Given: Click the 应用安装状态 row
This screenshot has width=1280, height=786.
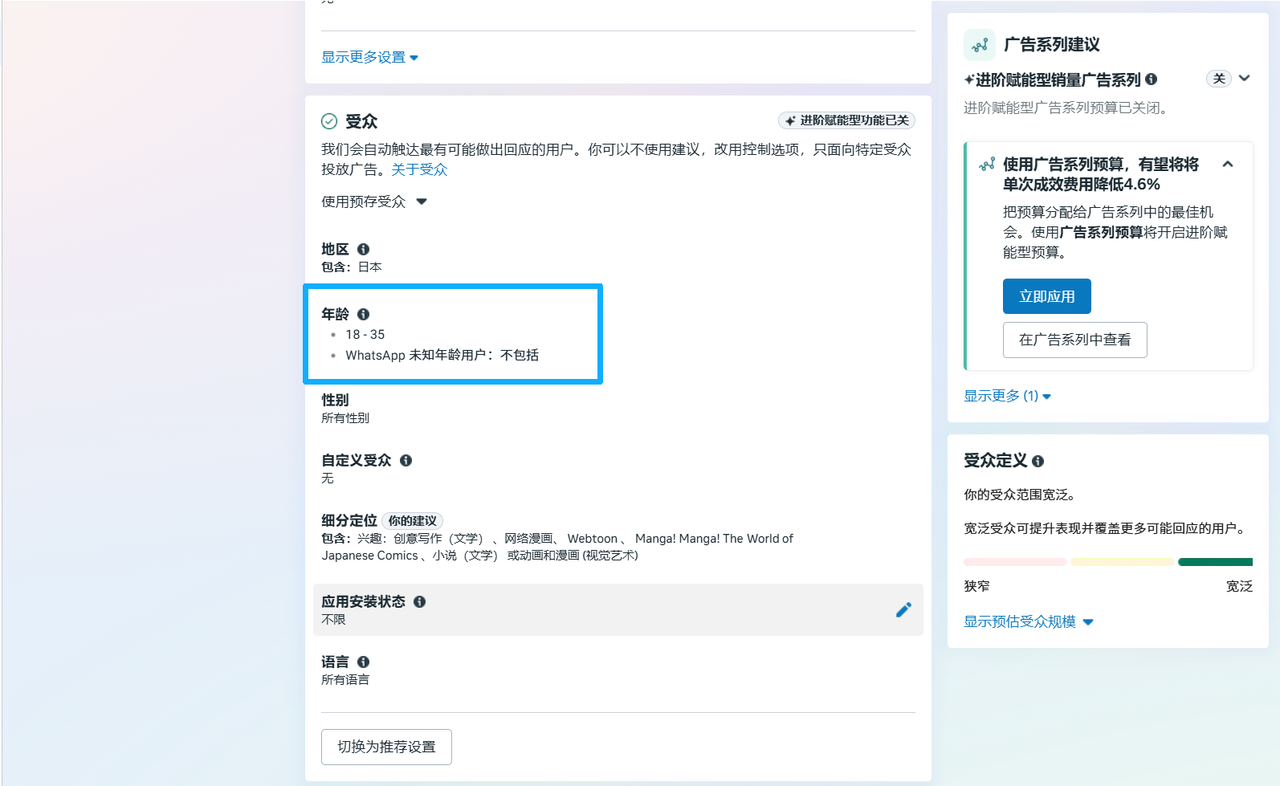Looking at the screenshot, I should point(618,610).
